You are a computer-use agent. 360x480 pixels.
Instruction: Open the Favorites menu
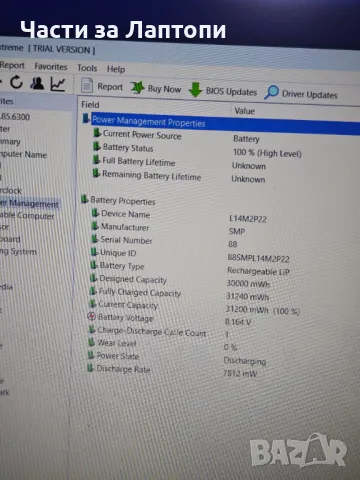51,67
